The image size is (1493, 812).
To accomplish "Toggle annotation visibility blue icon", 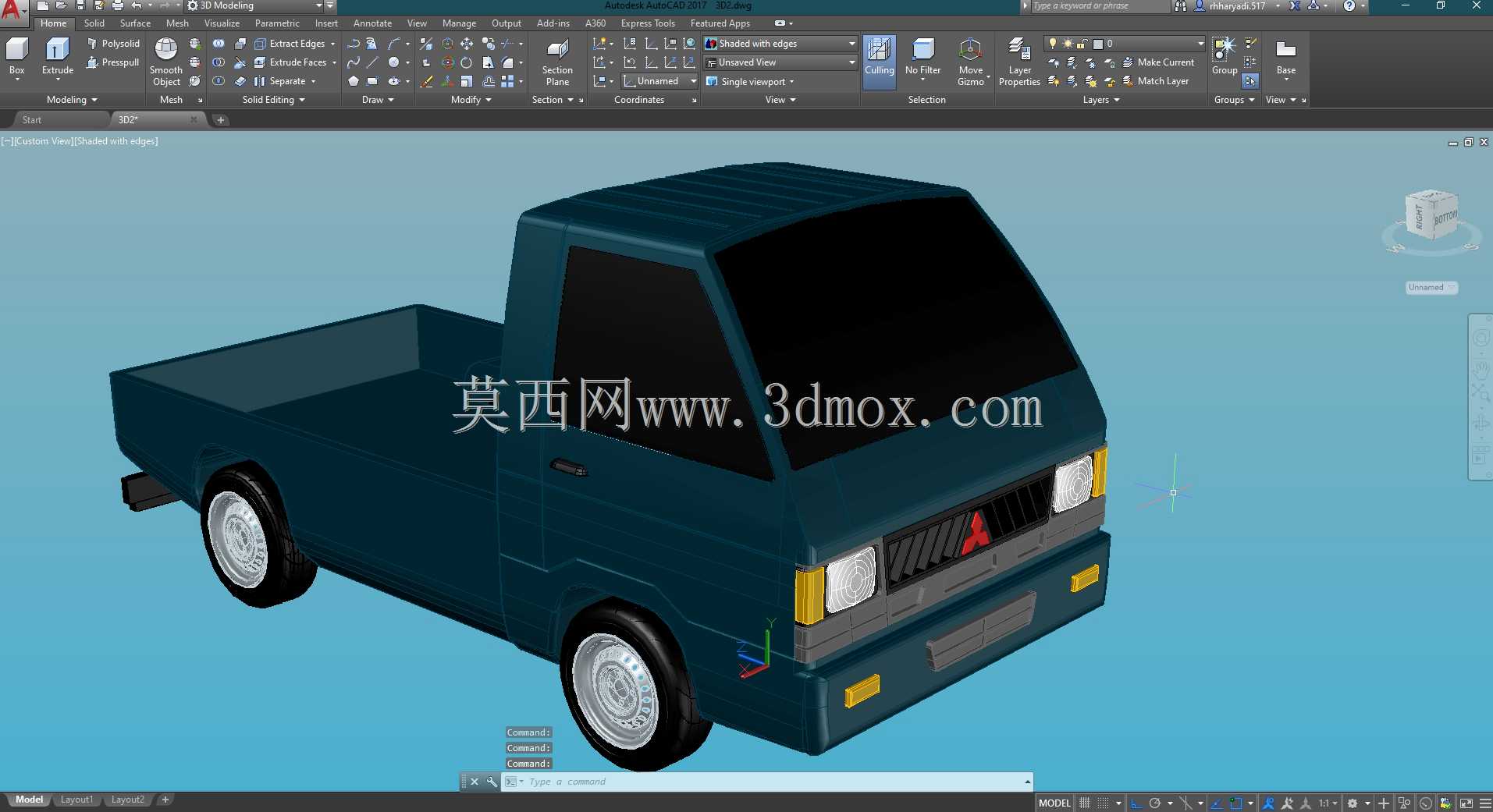I will [x=1268, y=803].
